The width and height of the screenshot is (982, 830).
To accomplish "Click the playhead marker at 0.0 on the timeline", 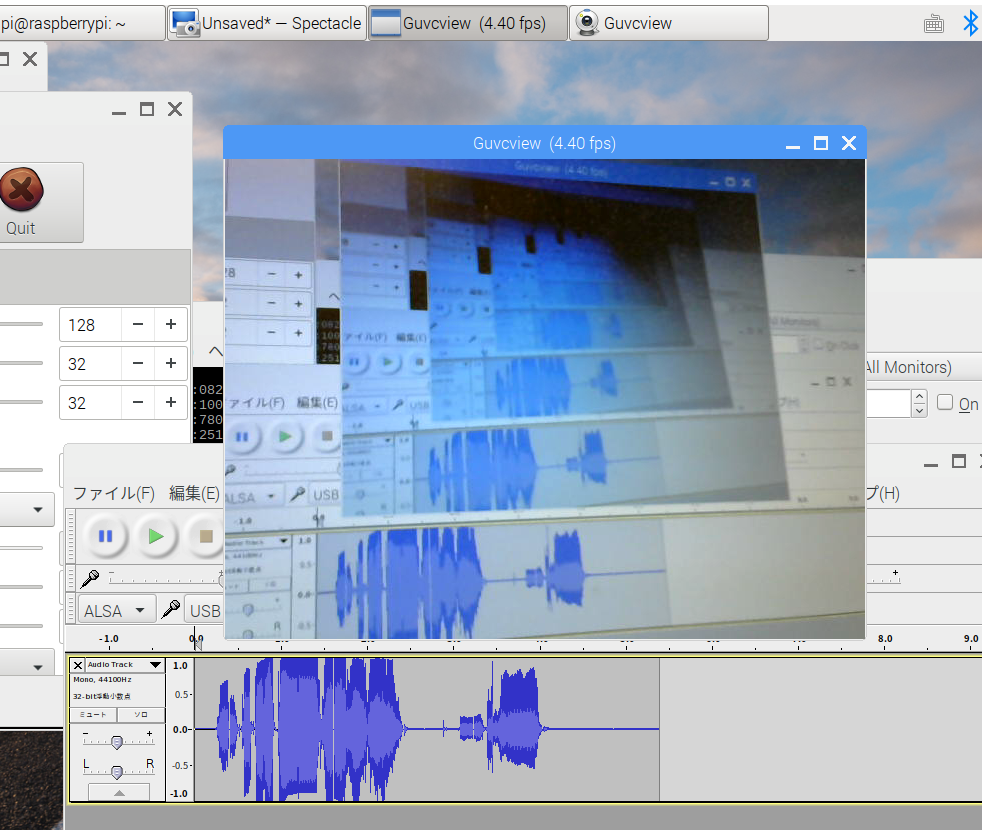I will pos(197,643).
